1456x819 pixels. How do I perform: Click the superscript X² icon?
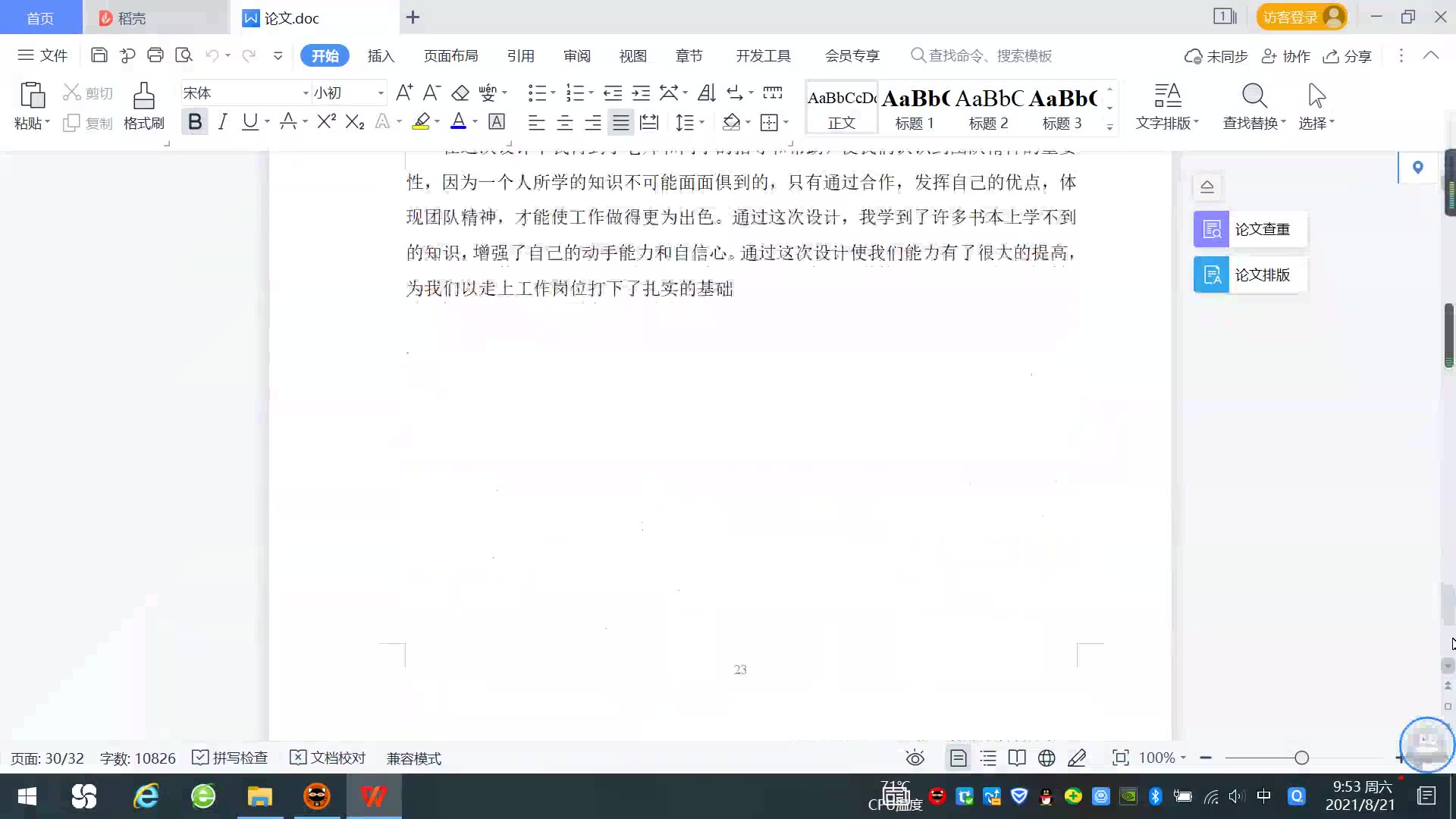(326, 121)
